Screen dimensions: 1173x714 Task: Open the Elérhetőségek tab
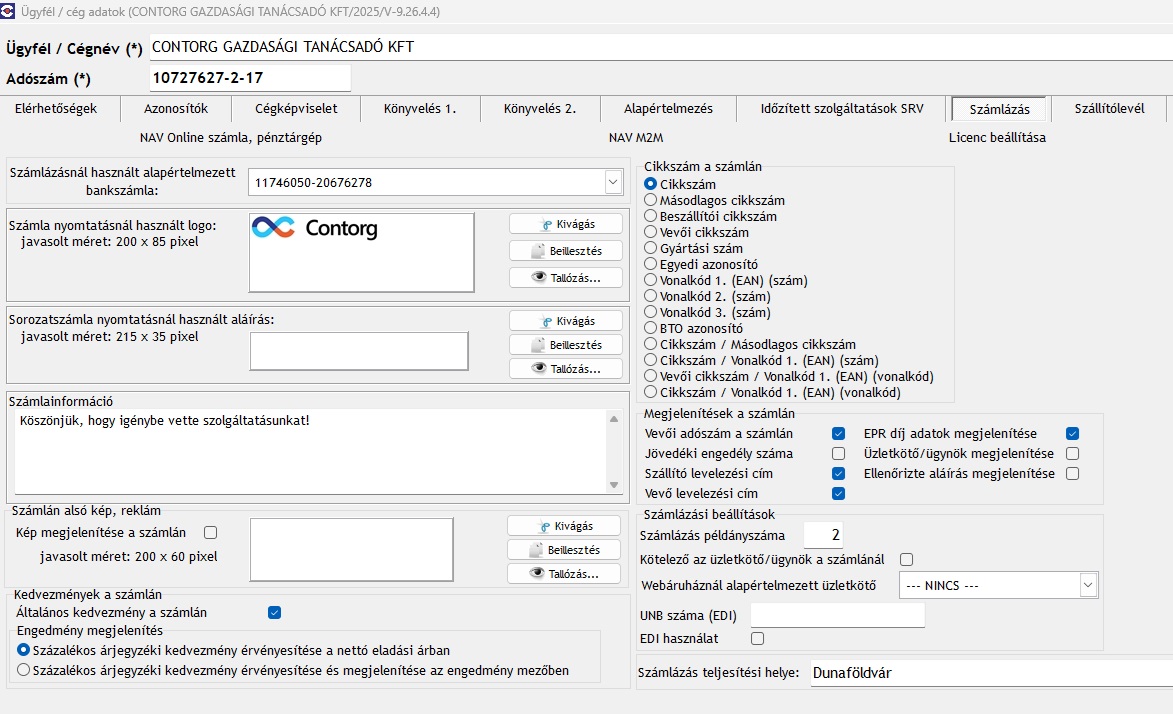click(x=56, y=109)
